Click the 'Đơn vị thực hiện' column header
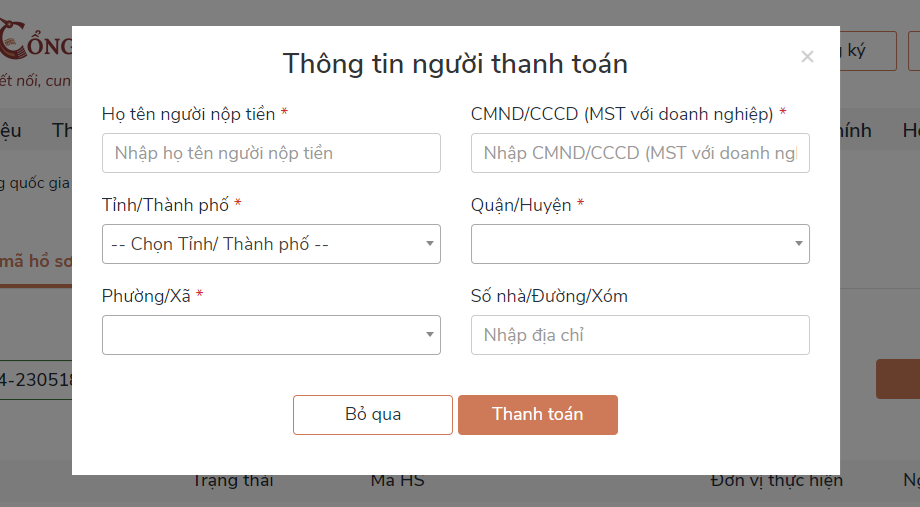Viewport: 920px width, 507px height. pos(776,481)
